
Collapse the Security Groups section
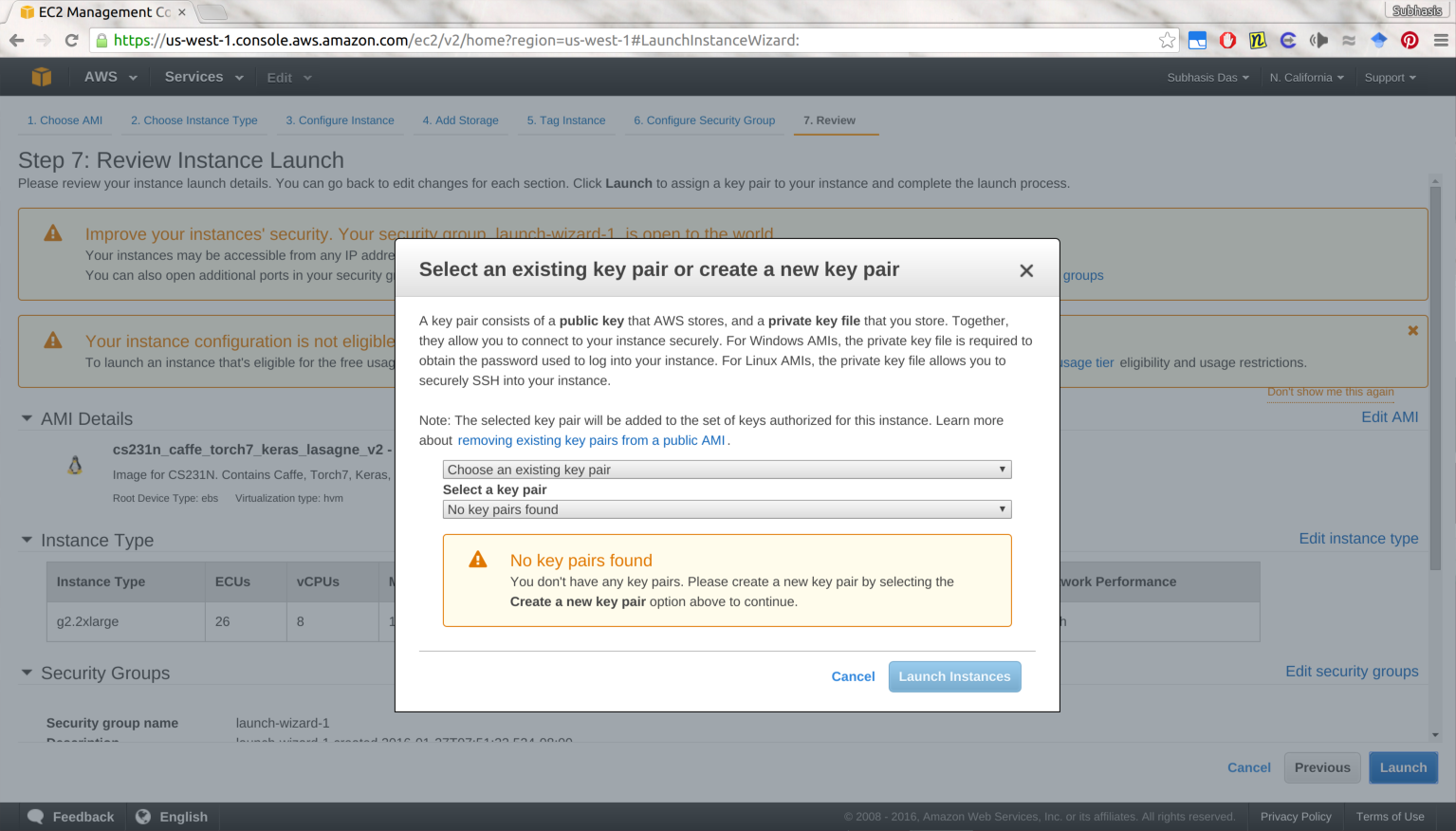pyautogui.click(x=27, y=673)
